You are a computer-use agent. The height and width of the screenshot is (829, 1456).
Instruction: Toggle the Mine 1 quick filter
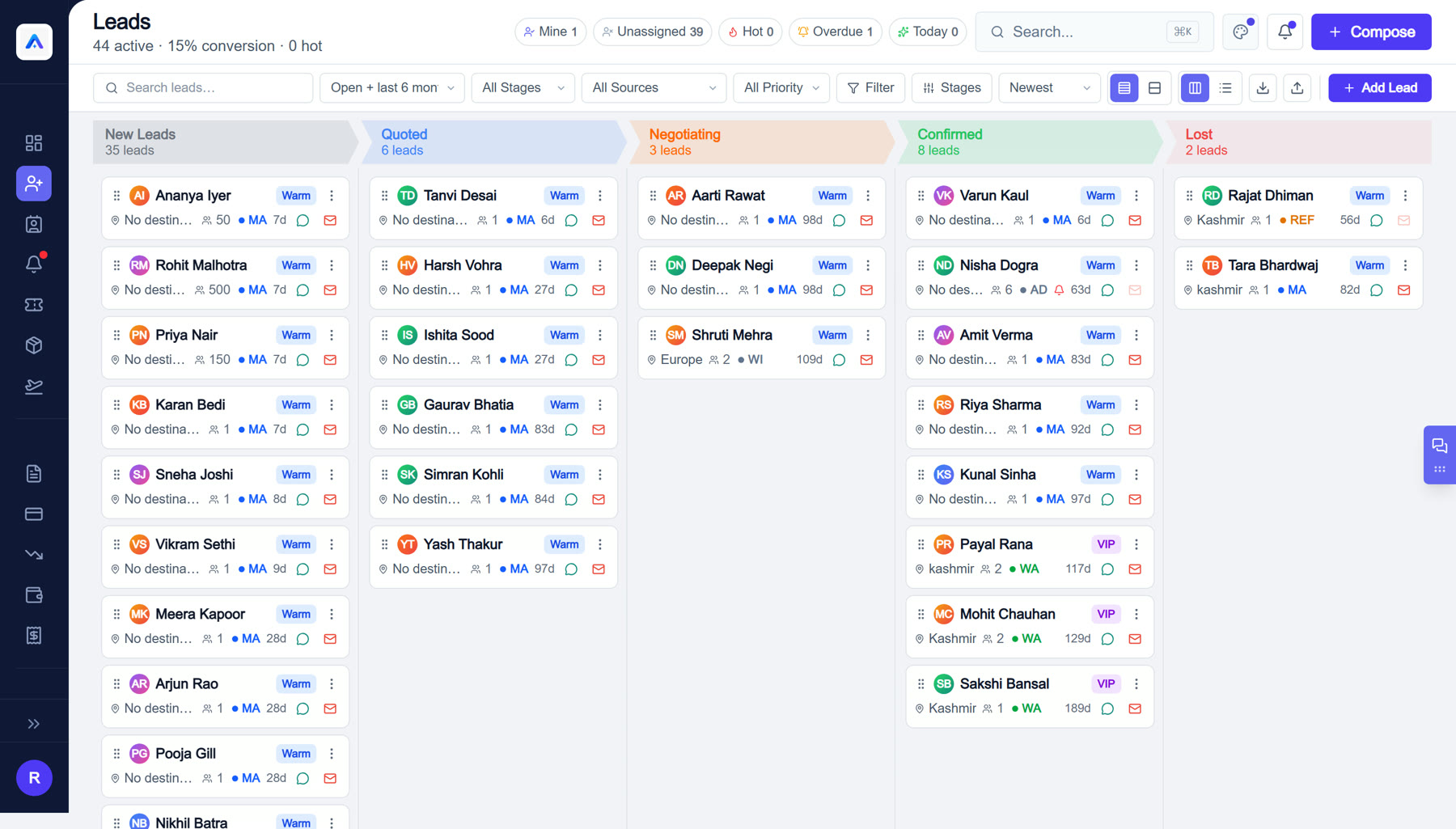(550, 32)
